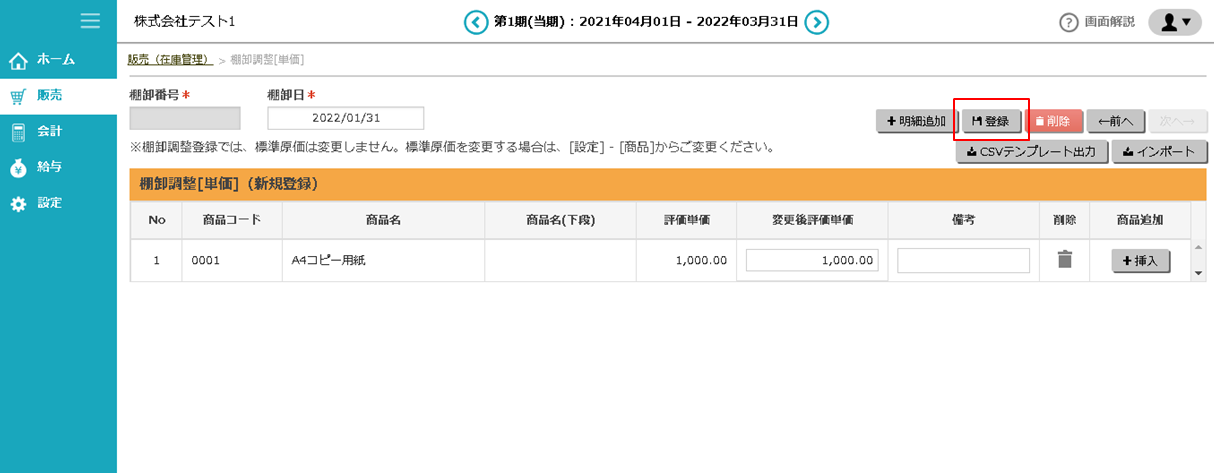Toggle the hamburger sidebar menu

pyautogui.click(x=90, y=21)
